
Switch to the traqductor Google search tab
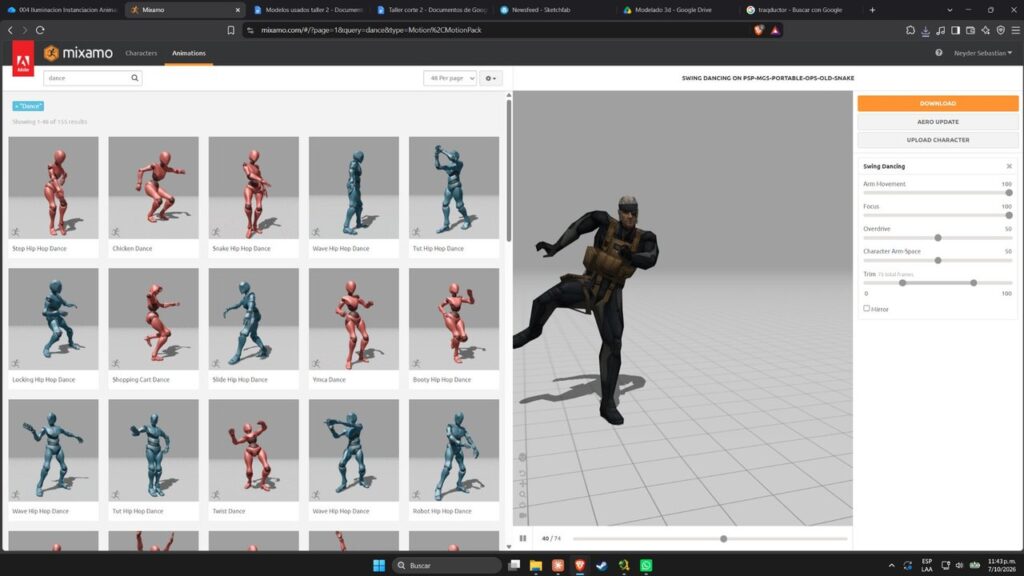click(799, 10)
